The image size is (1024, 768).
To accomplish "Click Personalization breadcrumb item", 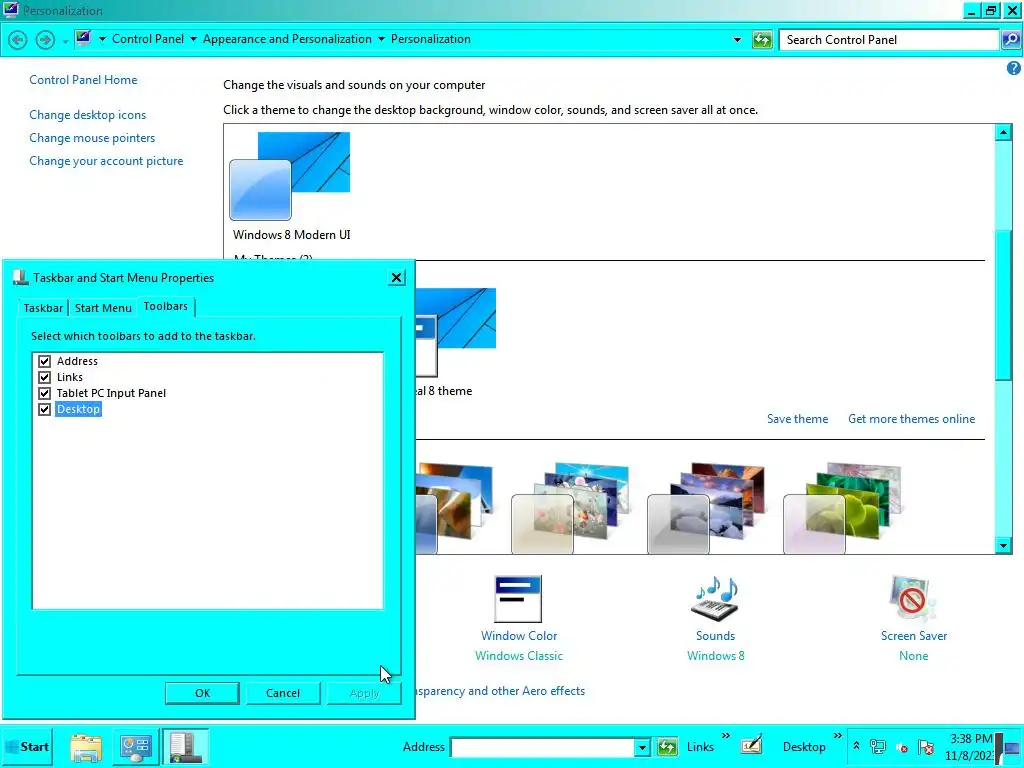I will (x=431, y=39).
